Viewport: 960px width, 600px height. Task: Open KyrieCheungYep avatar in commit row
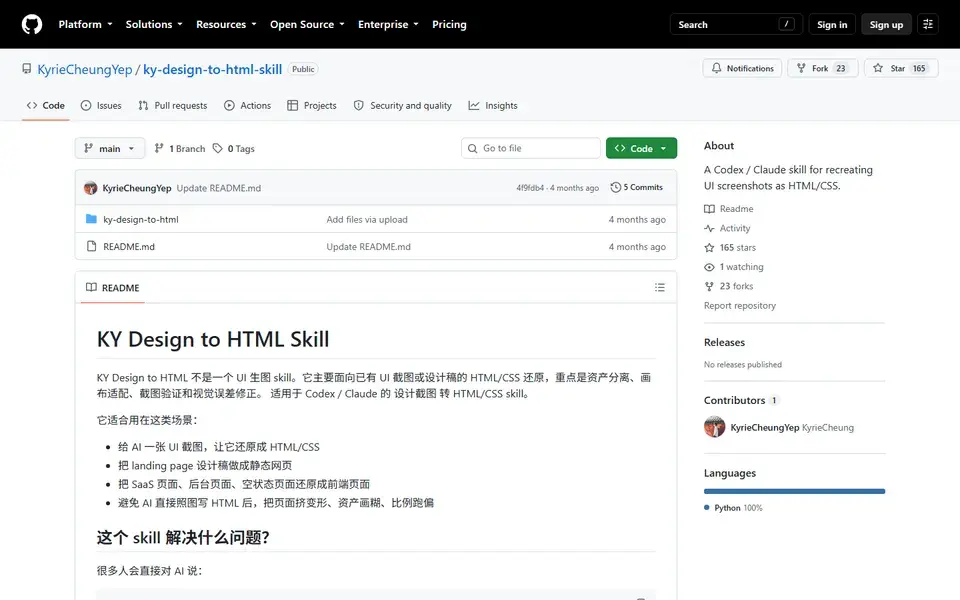[91, 188]
